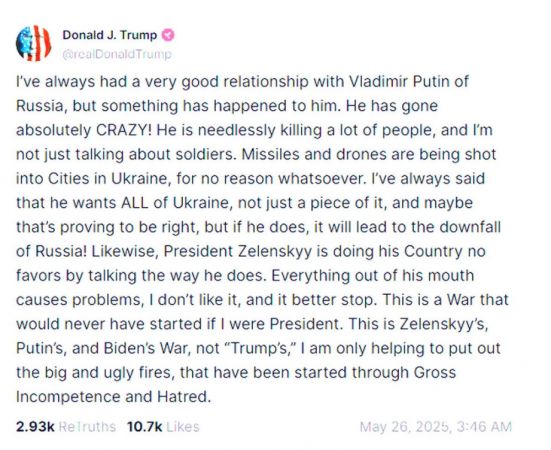551x450 pixels.
Task: Click the quoted “Trump's,” text
Action: tap(261, 348)
